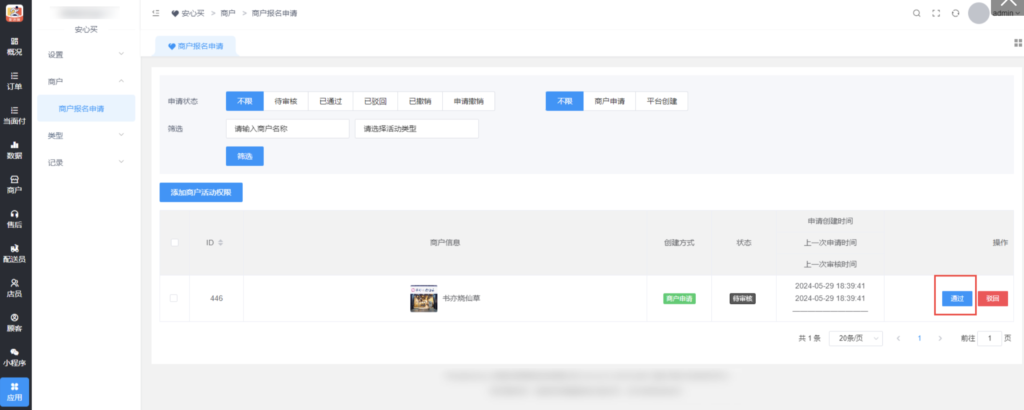Open the 概况 overview sidebar icon
The image size is (1024, 410).
point(14,46)
